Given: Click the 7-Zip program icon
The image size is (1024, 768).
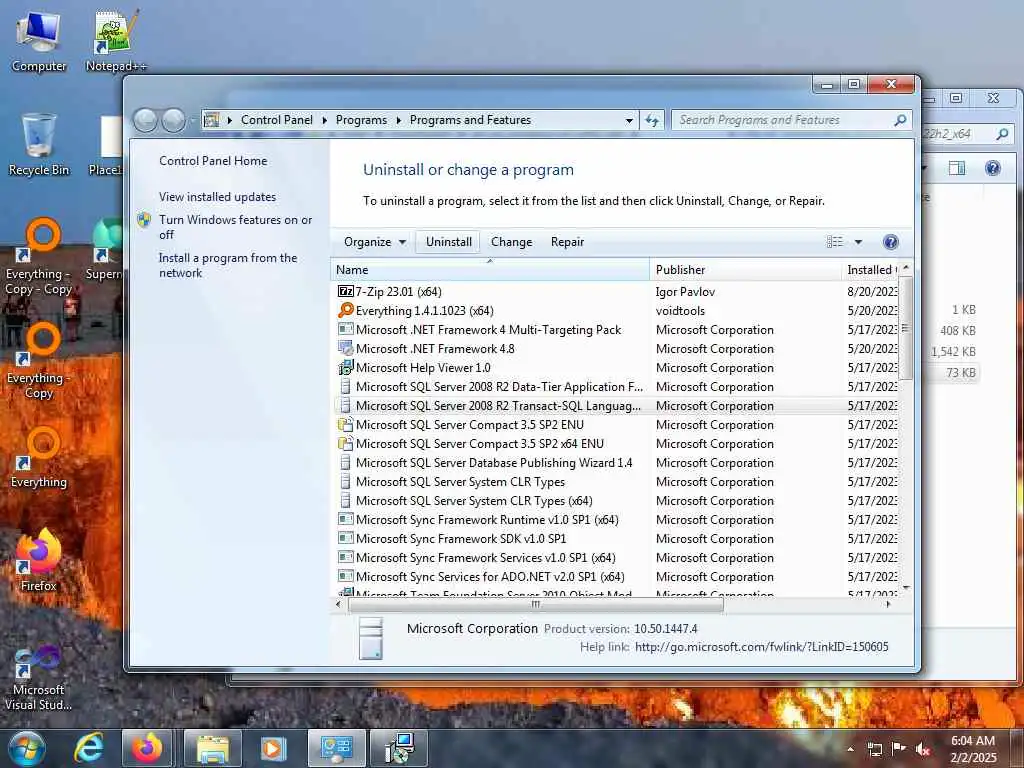Looking at the screenshot, I should click(x=345, y=291).
